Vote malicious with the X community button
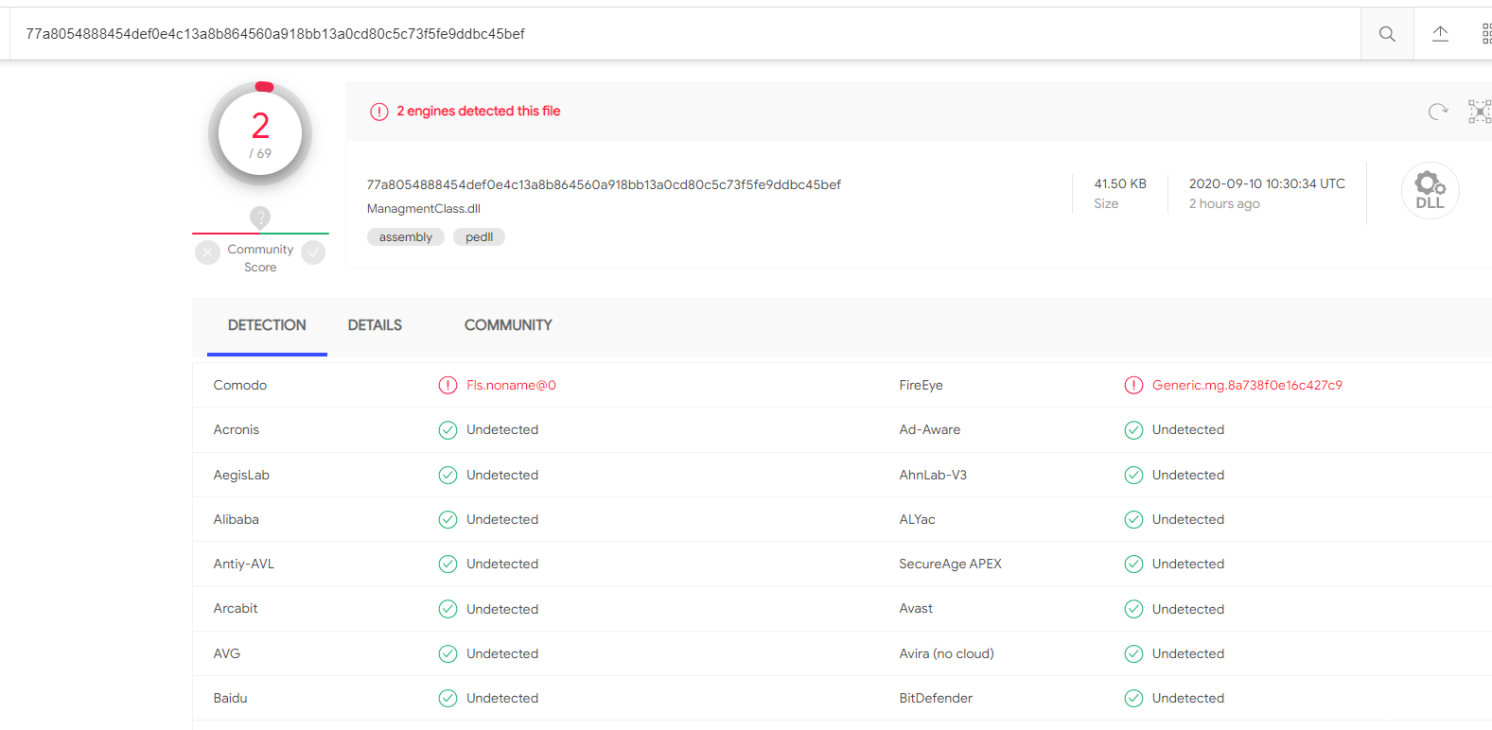 click(x=208, y=253)
